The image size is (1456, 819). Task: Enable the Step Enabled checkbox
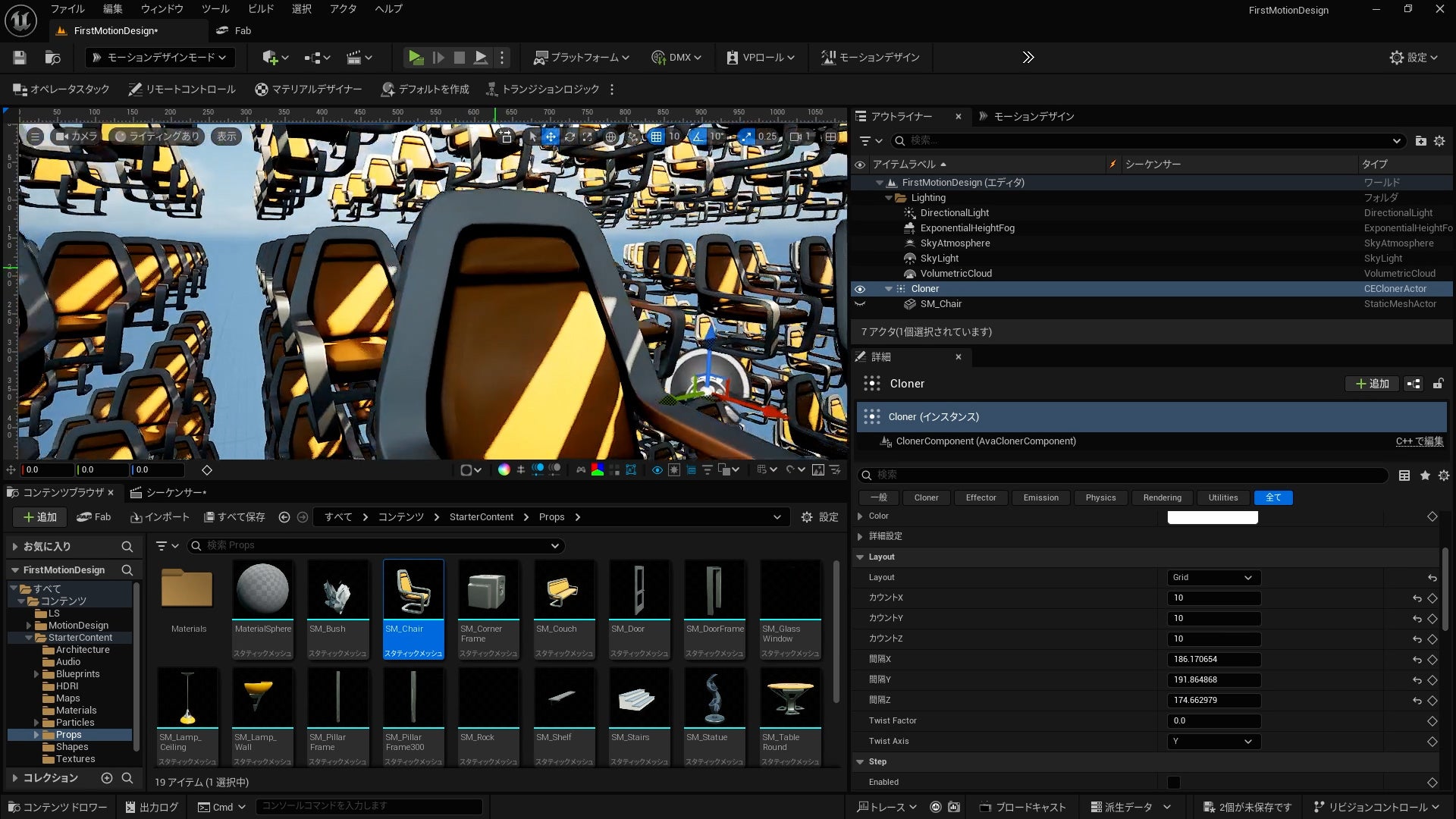(1174, 782)
